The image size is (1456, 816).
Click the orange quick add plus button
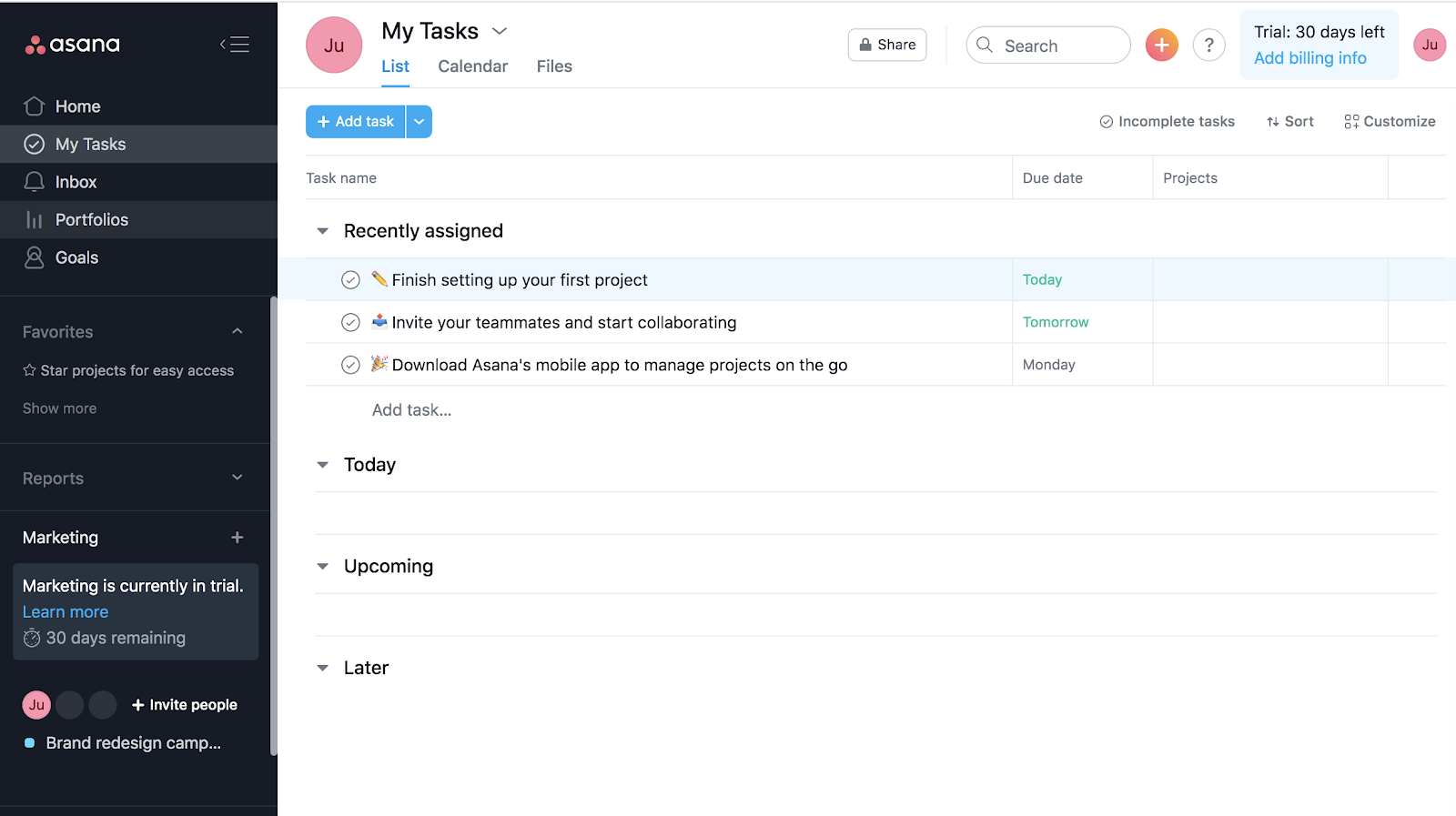pos(1162,45)
